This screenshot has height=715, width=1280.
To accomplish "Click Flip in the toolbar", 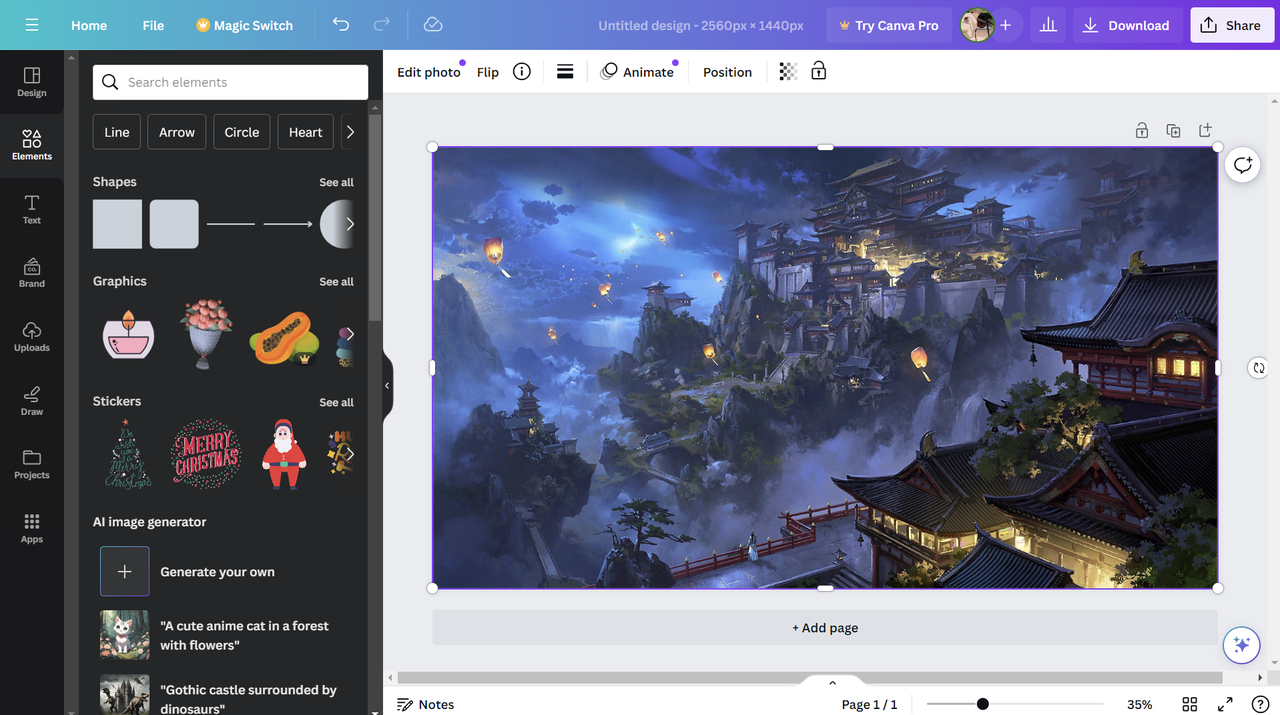I will pos(488,72).
